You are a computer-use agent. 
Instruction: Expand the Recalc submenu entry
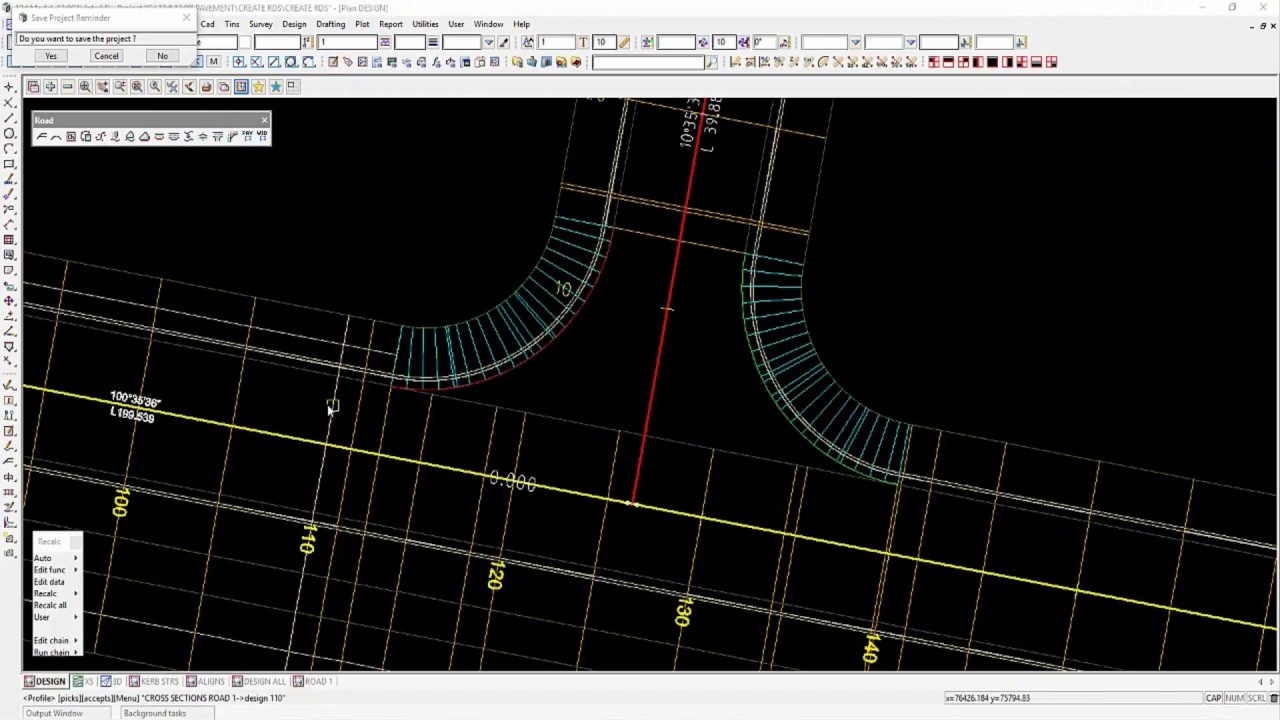56,594
